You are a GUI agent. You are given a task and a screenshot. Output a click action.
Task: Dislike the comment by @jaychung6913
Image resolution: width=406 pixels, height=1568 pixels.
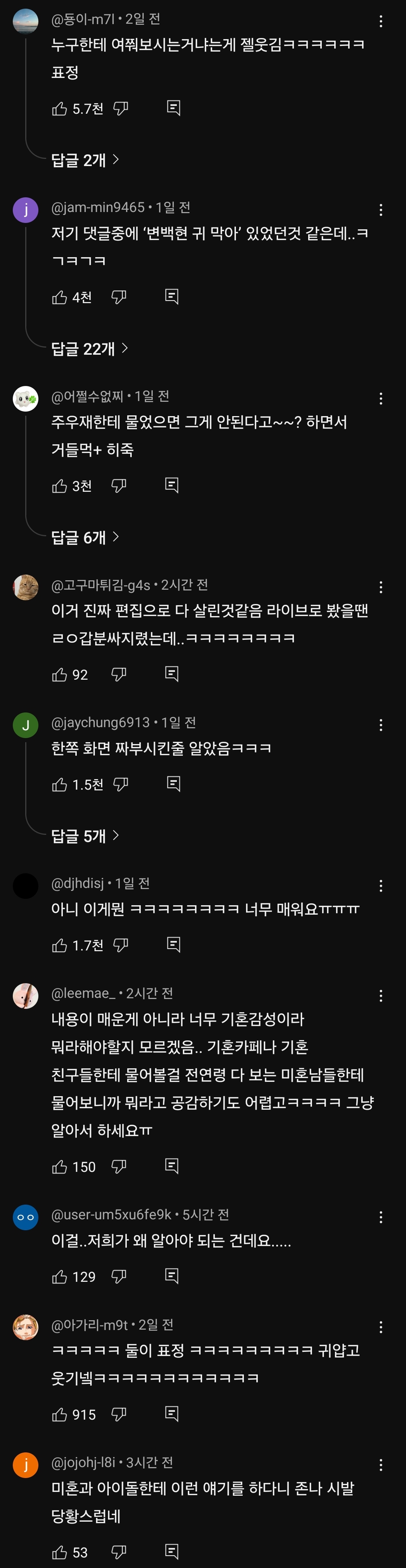120,785
